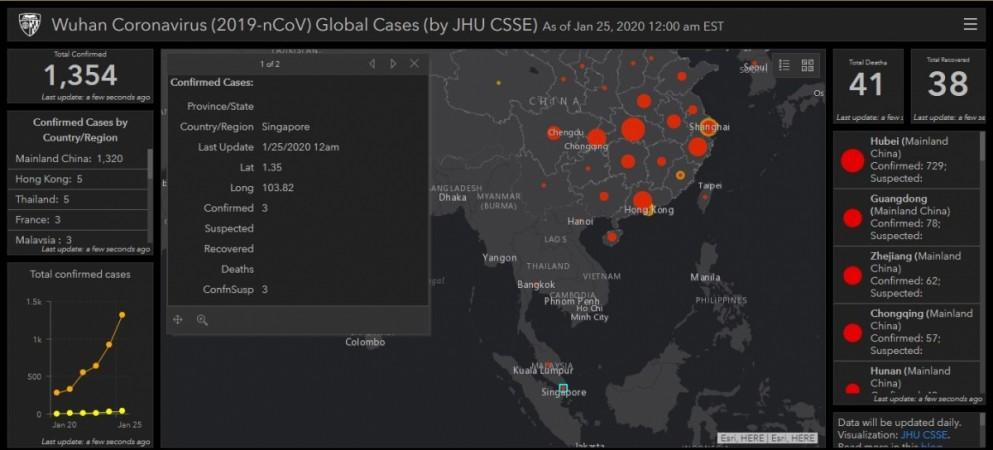This screenshot has width=993, height=450.
Task: Show previous feature in popup
Action: point(372,64)
